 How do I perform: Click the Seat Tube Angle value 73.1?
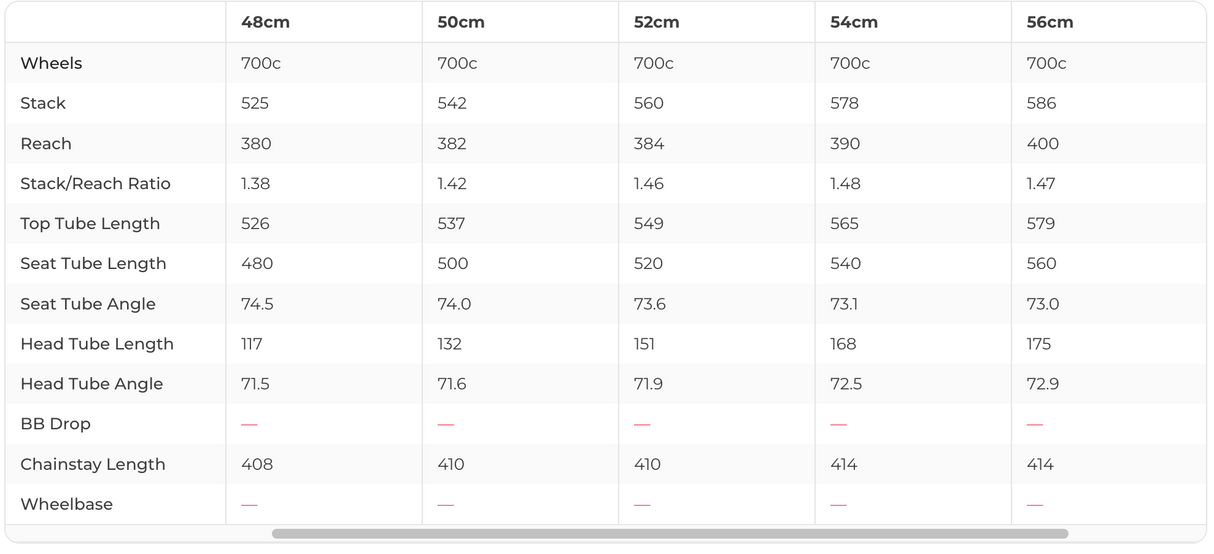click(x=844, y=304)
